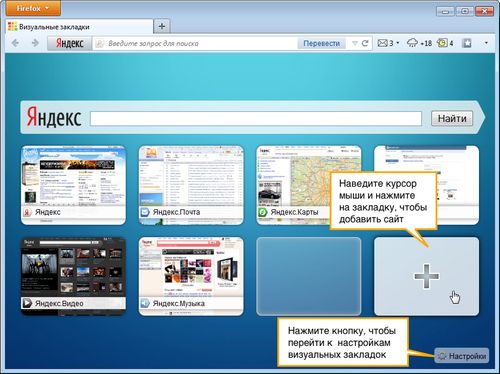Focus the Введите запрос для поиска field
This screenshot has width=500, height=374.
coord(195,43)
